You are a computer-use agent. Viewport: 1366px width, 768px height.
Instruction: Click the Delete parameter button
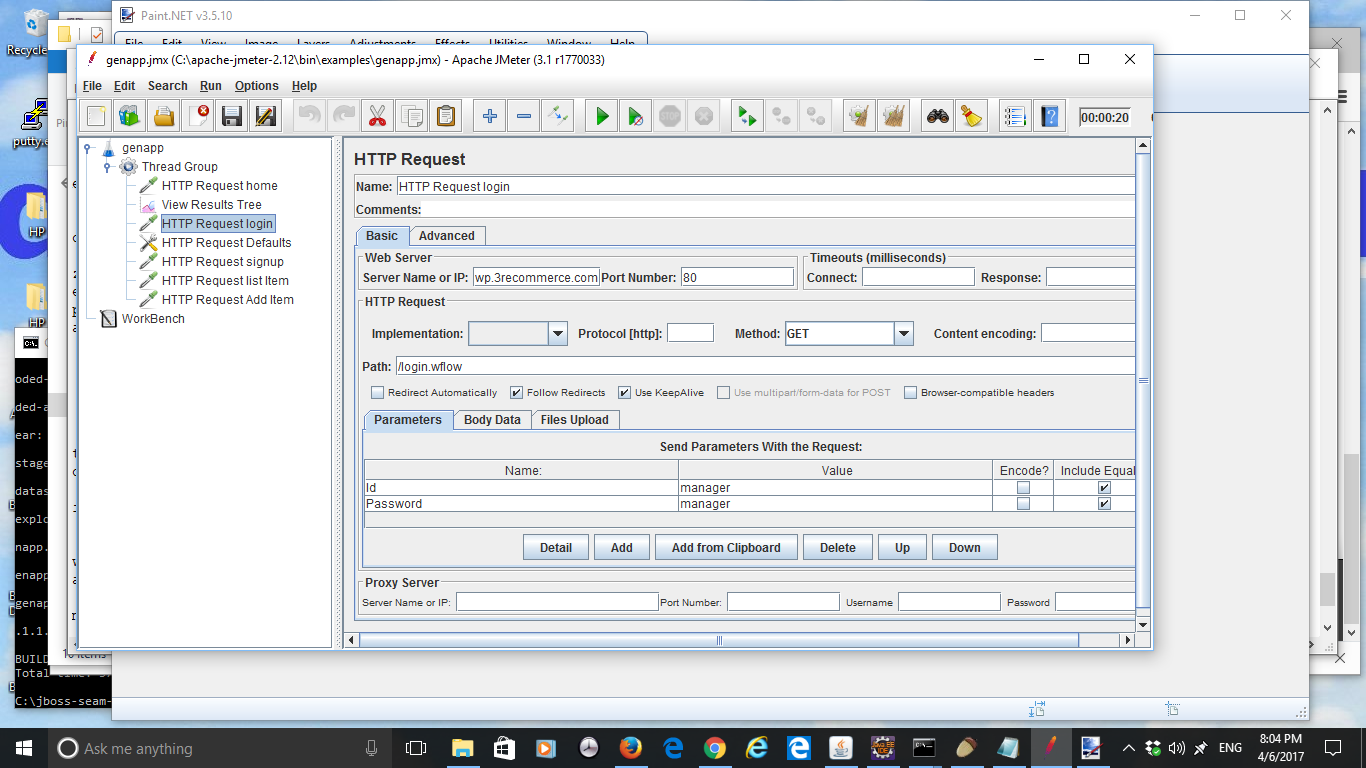[x=837, y=547]
